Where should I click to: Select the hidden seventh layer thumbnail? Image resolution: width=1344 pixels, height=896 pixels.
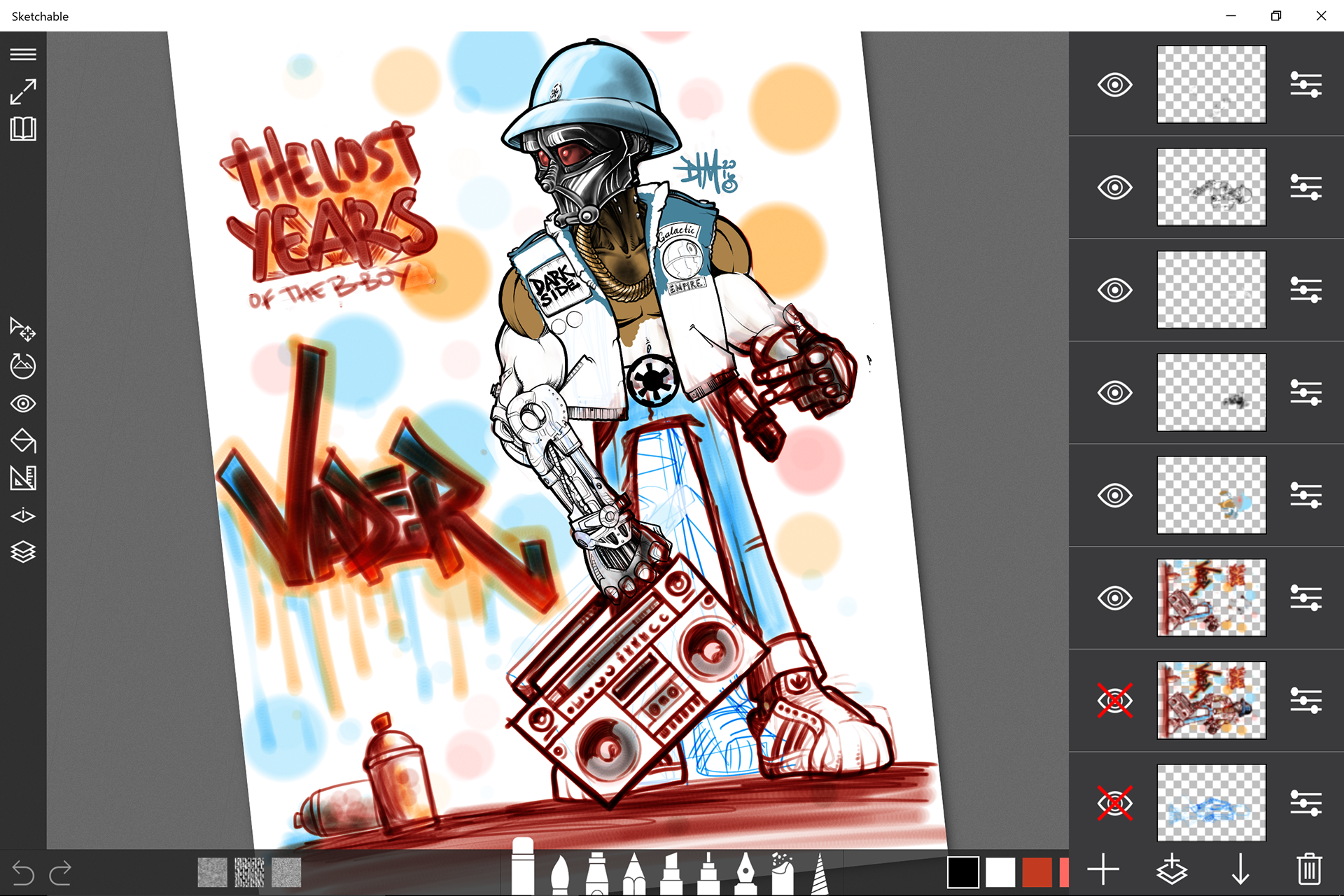point(1212,701)
